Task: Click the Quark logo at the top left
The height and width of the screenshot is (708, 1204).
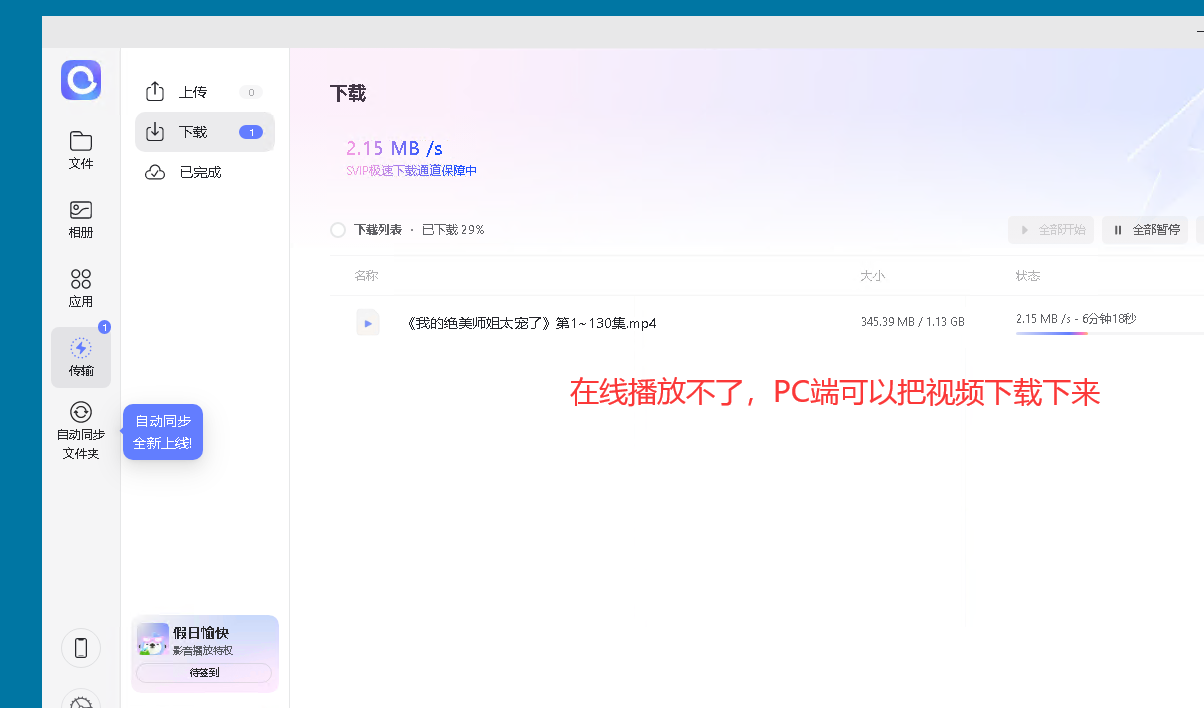Action: point(80,79)
